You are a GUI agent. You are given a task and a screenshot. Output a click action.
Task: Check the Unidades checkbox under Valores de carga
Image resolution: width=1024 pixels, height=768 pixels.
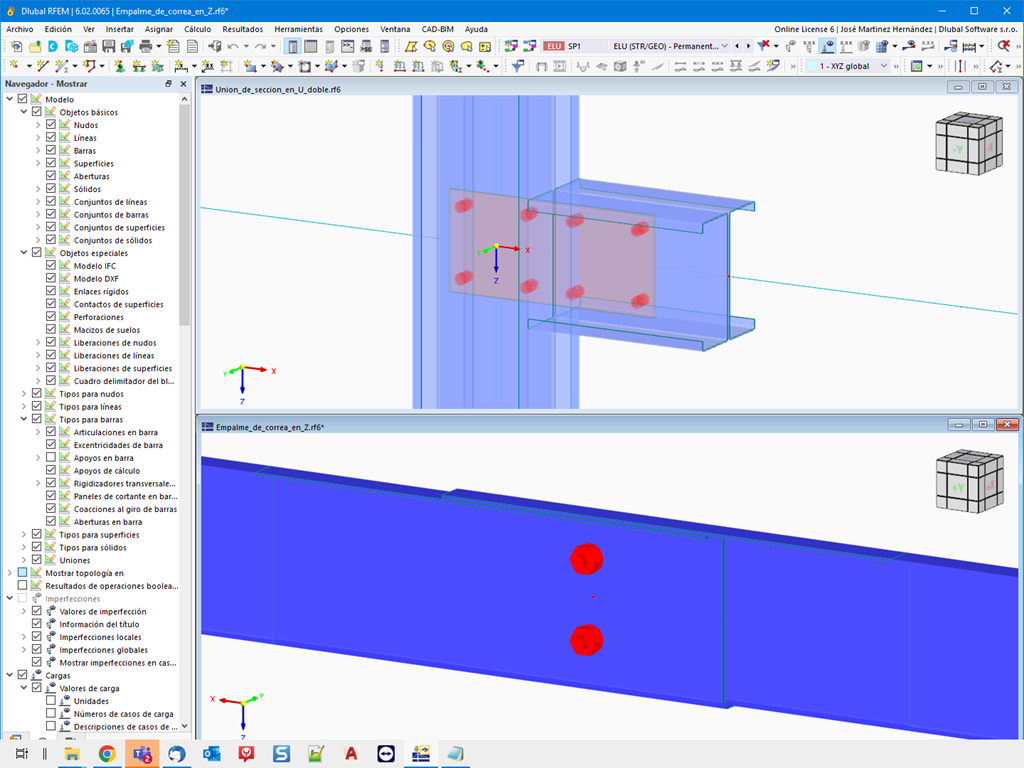point(51,701)
